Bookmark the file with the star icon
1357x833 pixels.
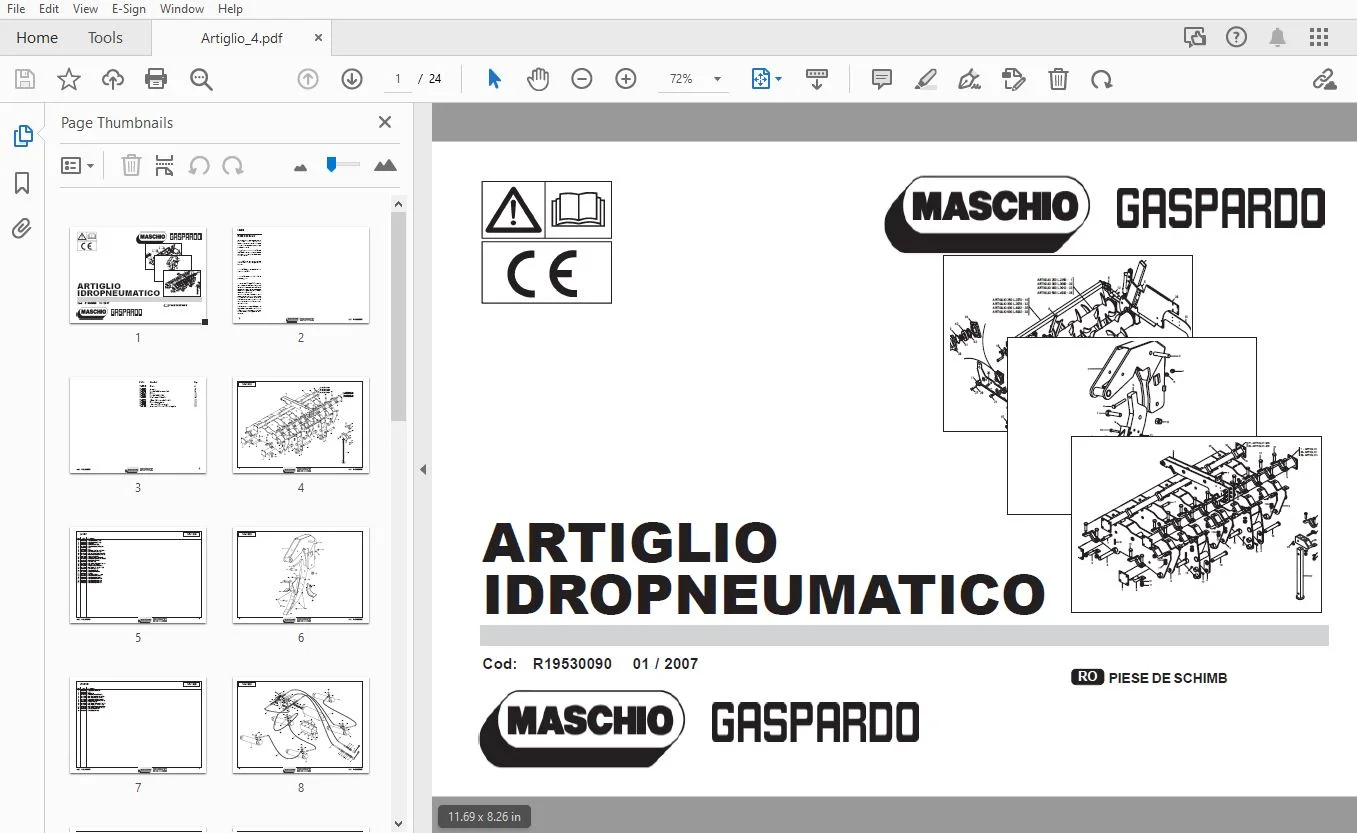point(69,79)
